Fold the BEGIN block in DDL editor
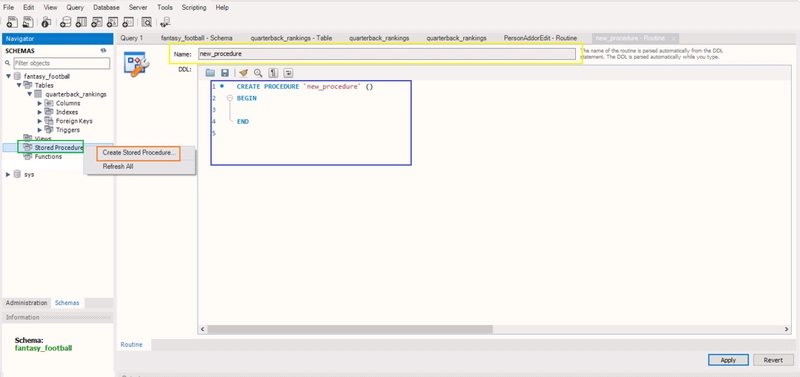The height and width of the screenshot is (377, 800). tap(230, 98)
